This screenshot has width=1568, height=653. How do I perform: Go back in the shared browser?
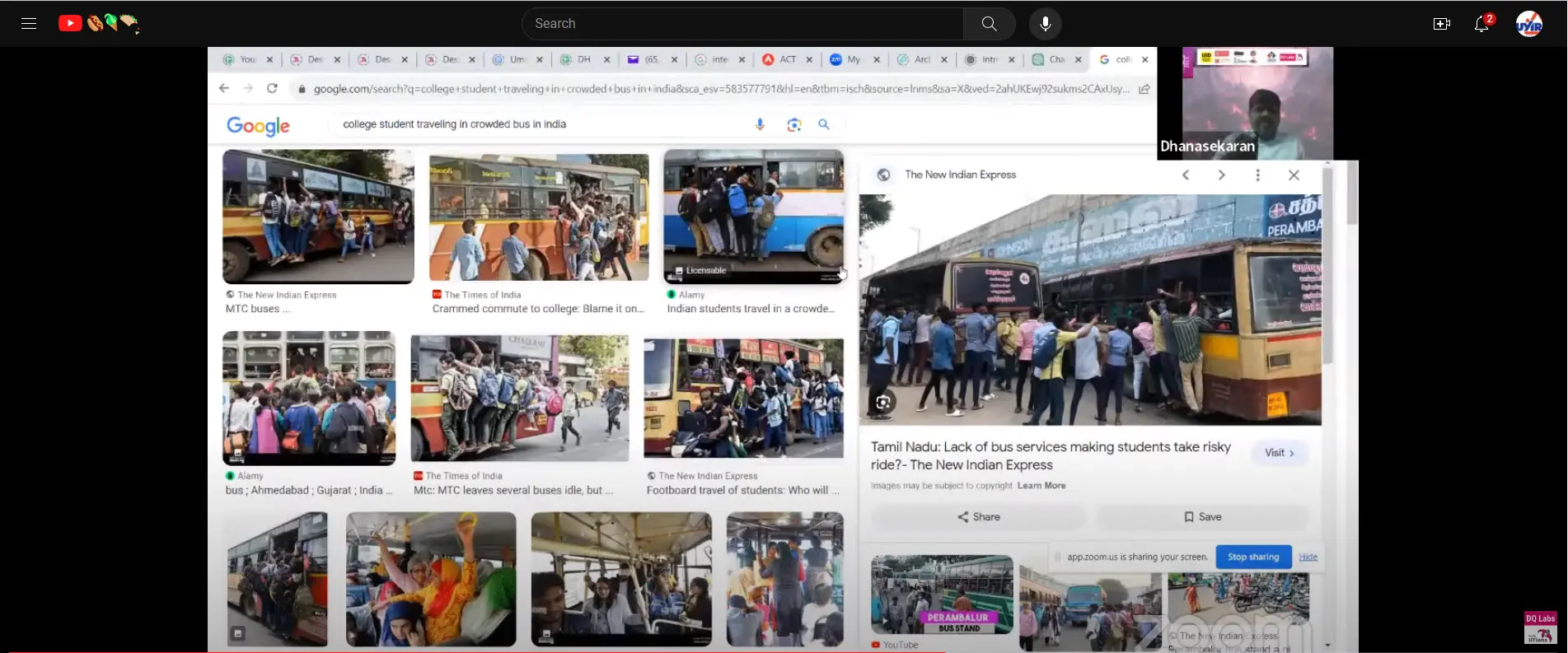(224, 88)
